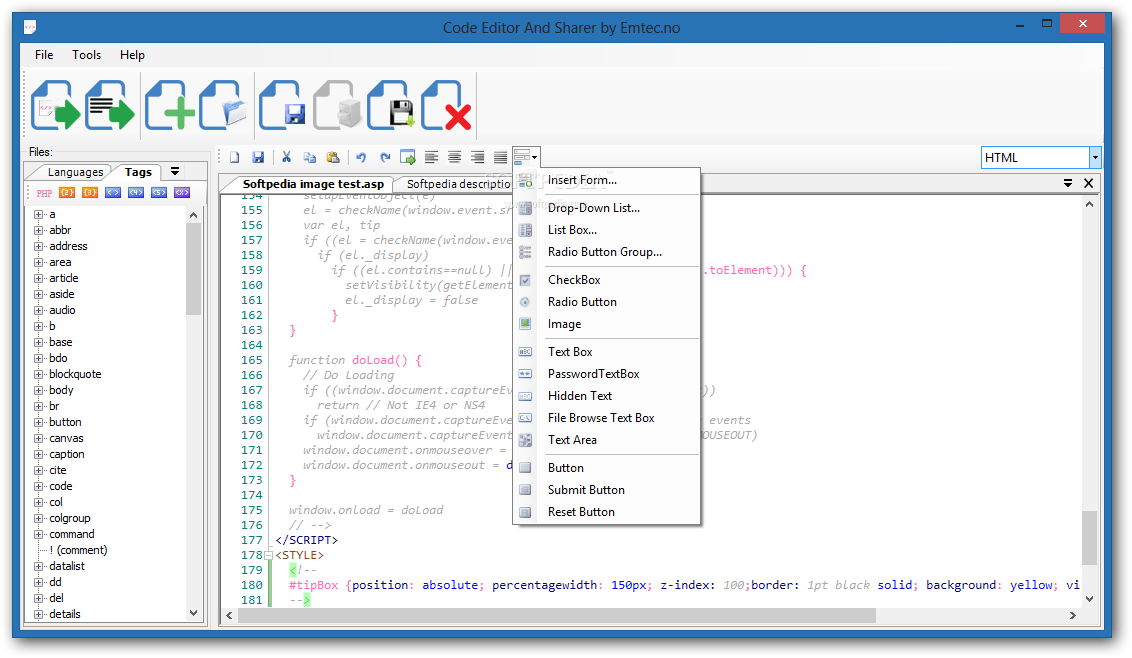Redo the edit with the redo arrow
1132x658 pixels.
pyautogui.click(x=385, y=157)
